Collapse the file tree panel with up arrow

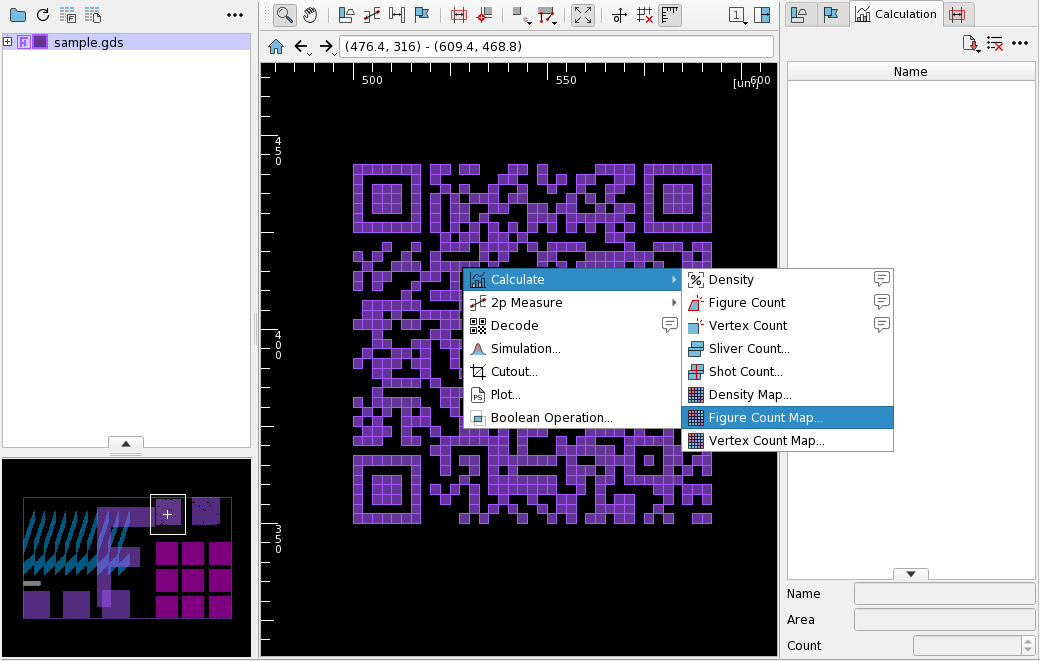(126, 444)
